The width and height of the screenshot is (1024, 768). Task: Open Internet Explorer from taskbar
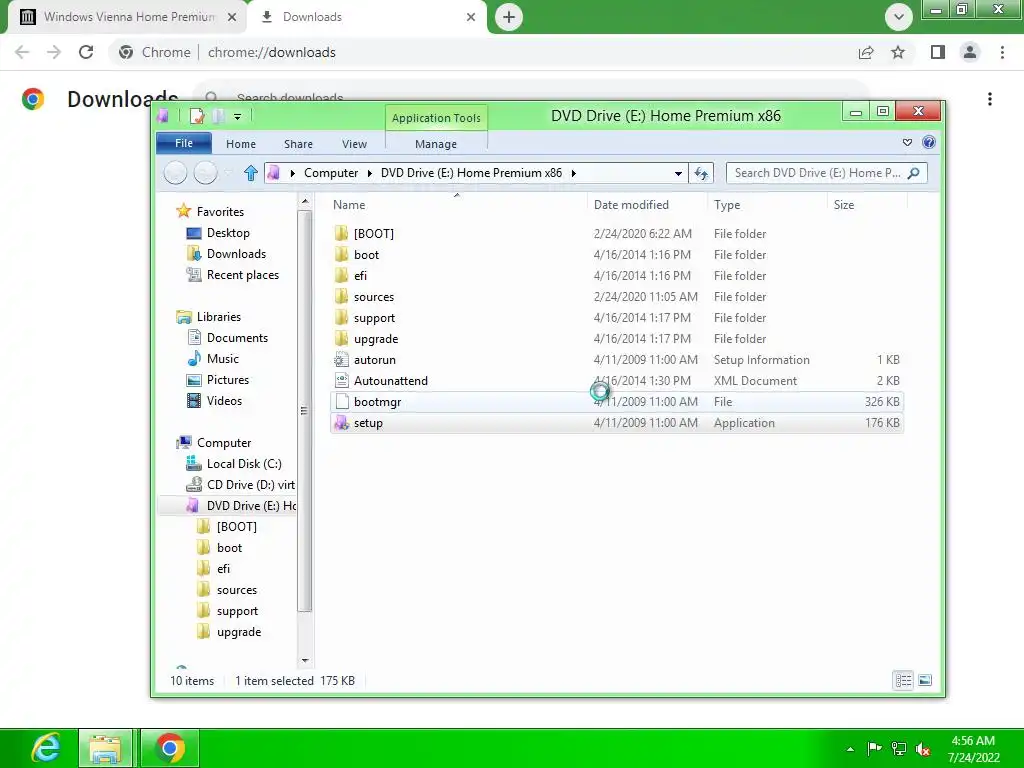46,748
